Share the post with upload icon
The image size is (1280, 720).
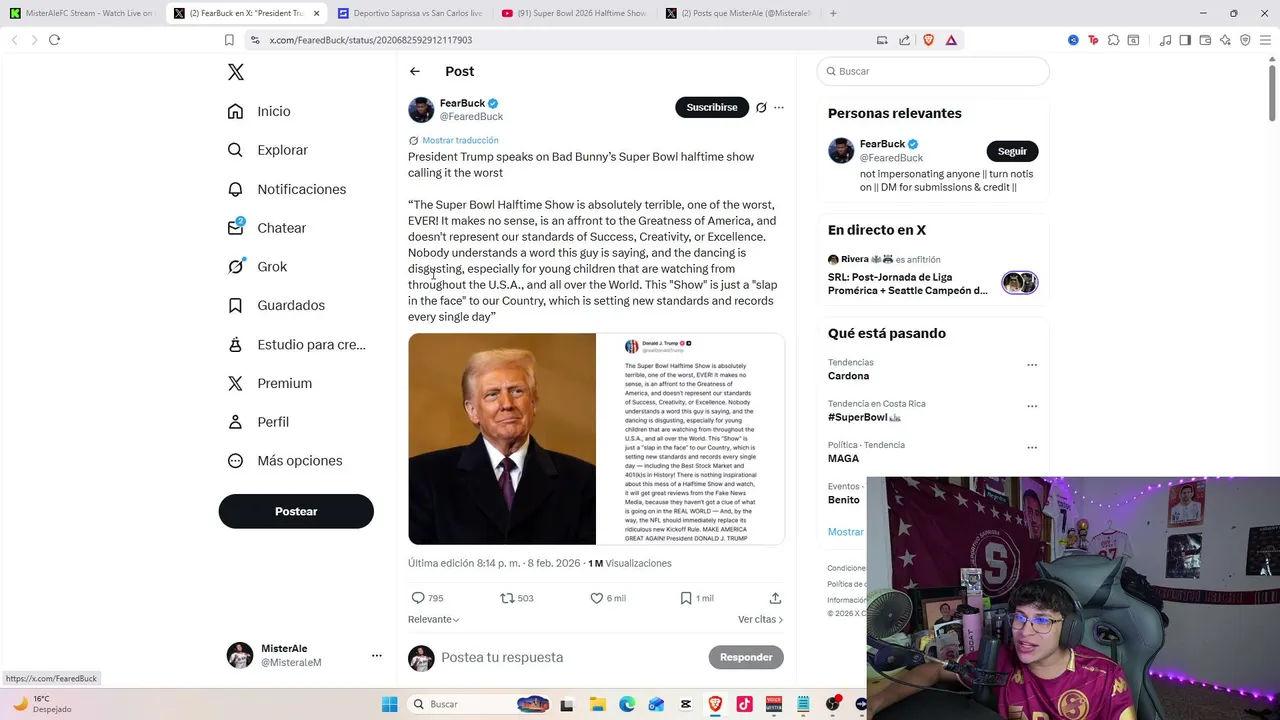click(775, 598)
